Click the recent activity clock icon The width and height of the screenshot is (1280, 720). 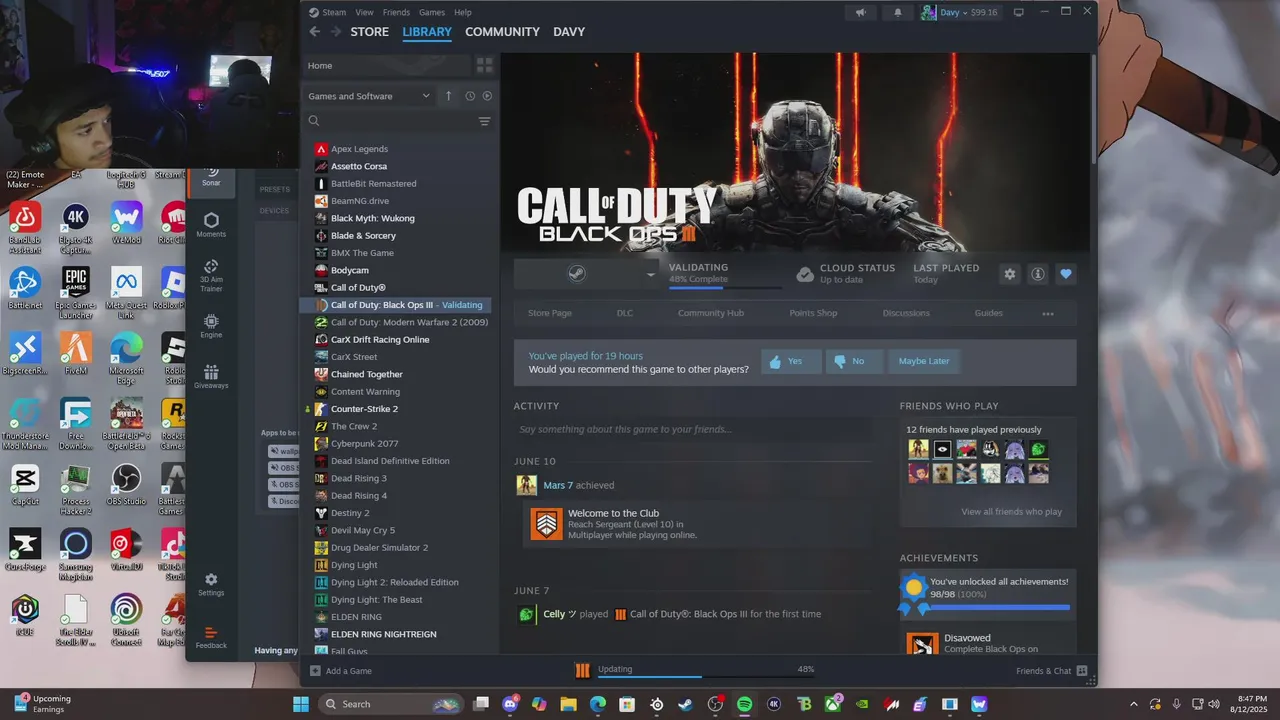tap(470, 96)
